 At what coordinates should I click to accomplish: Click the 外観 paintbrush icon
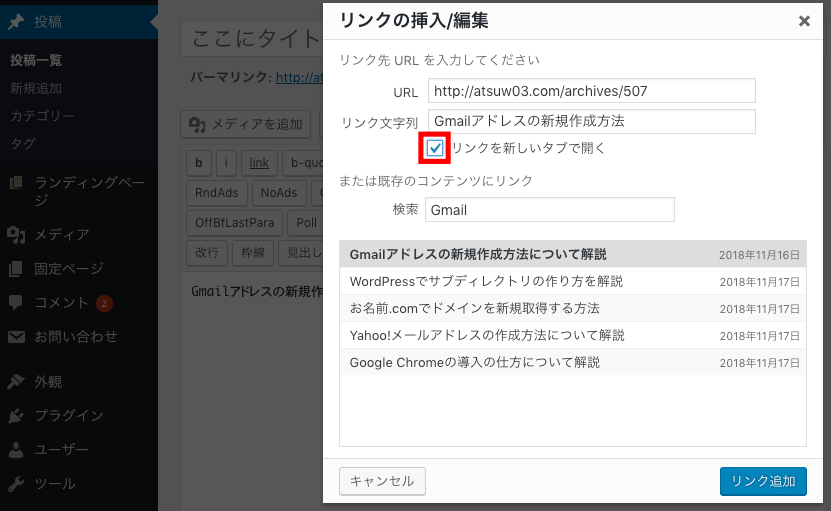tap(16, 381)
